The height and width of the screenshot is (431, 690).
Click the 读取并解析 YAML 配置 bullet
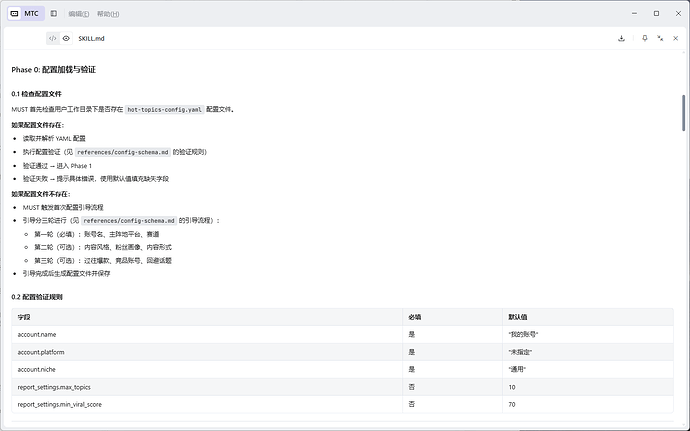54,138
